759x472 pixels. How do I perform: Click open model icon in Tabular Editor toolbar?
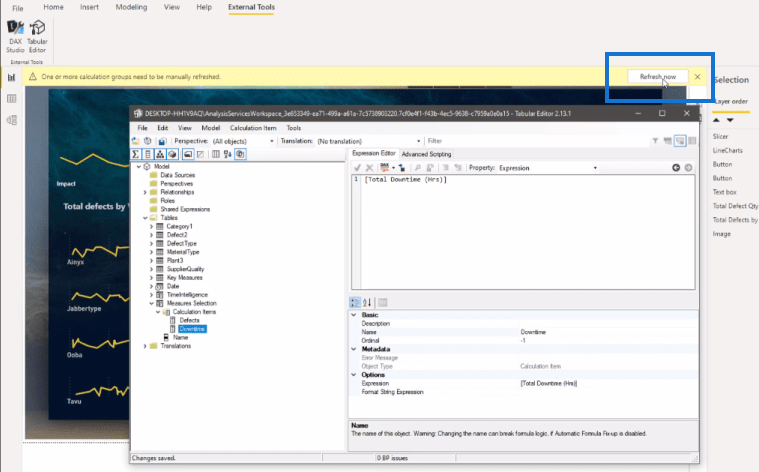tap(136, 141)
